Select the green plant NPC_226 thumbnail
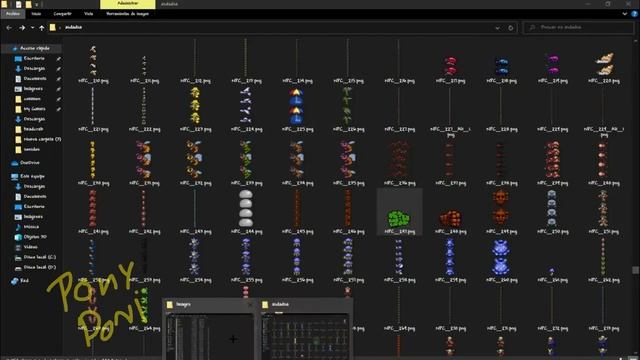Screen dimensions: 640x360 pyautogui.click(x=348, y=106)
